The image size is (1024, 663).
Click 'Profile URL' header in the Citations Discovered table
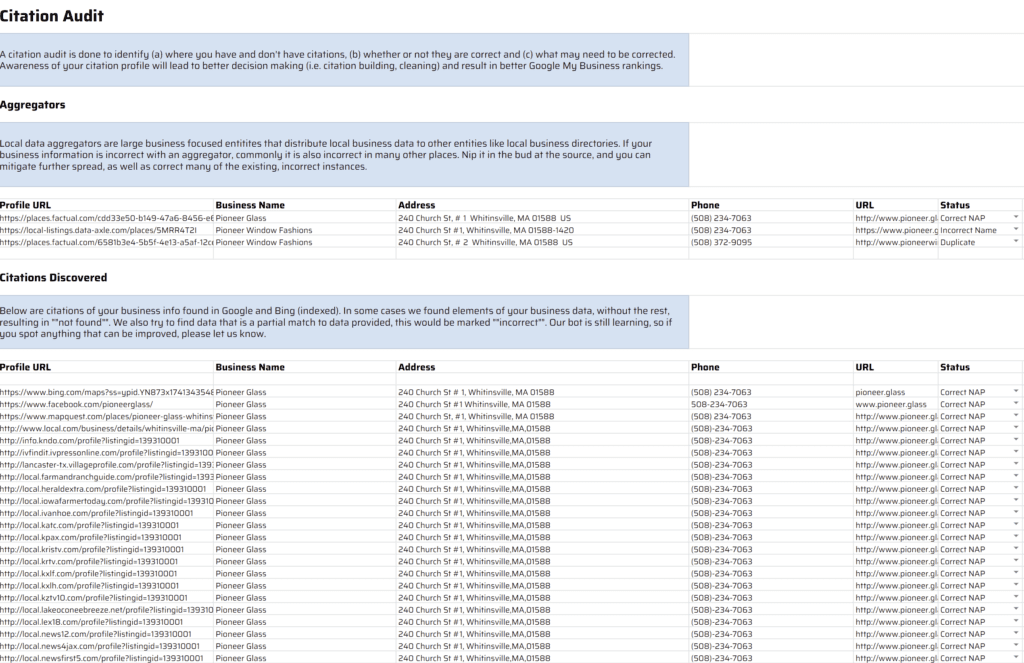25,367
